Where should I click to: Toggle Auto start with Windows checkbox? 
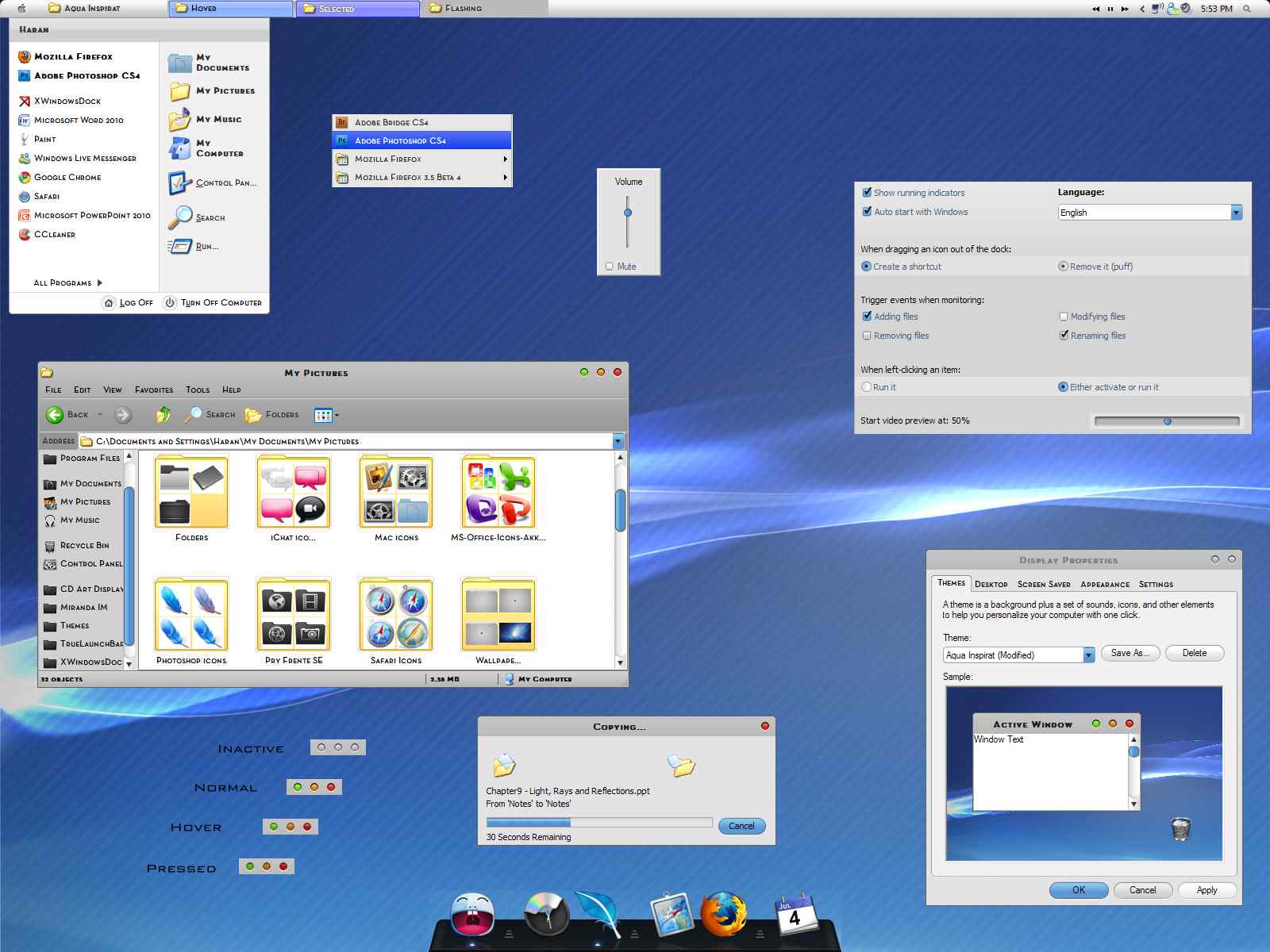pyautogui.click(x=867, y=212)
